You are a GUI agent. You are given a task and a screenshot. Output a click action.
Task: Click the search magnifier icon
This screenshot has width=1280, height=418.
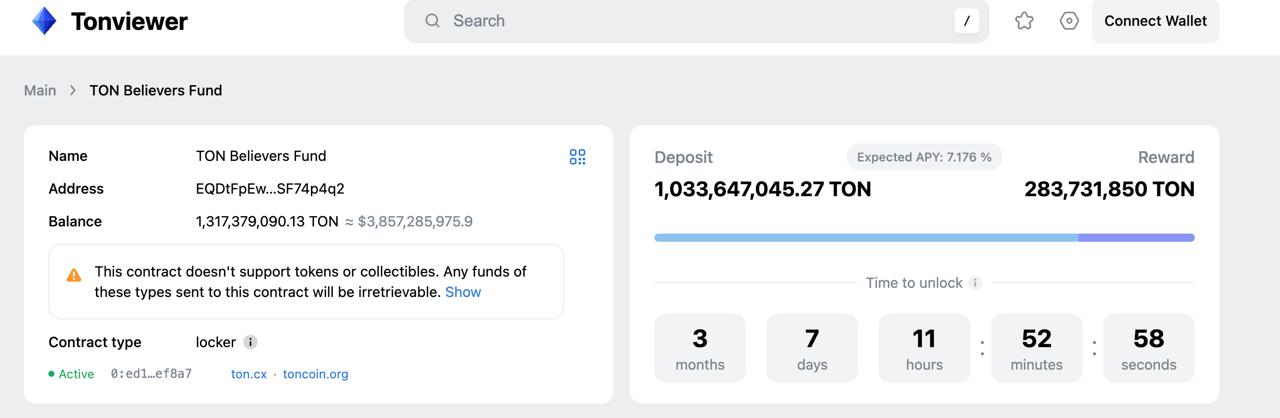pos(432,21)
